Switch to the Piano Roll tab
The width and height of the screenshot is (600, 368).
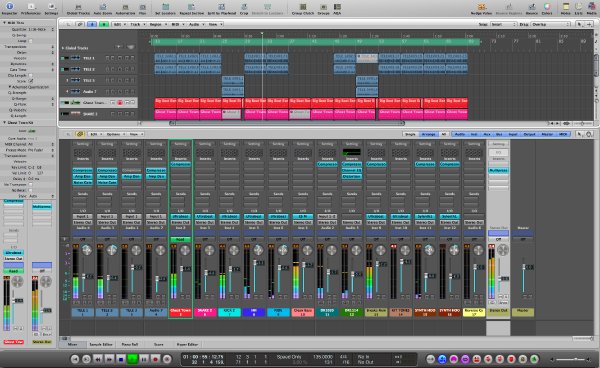click(130, 344)
